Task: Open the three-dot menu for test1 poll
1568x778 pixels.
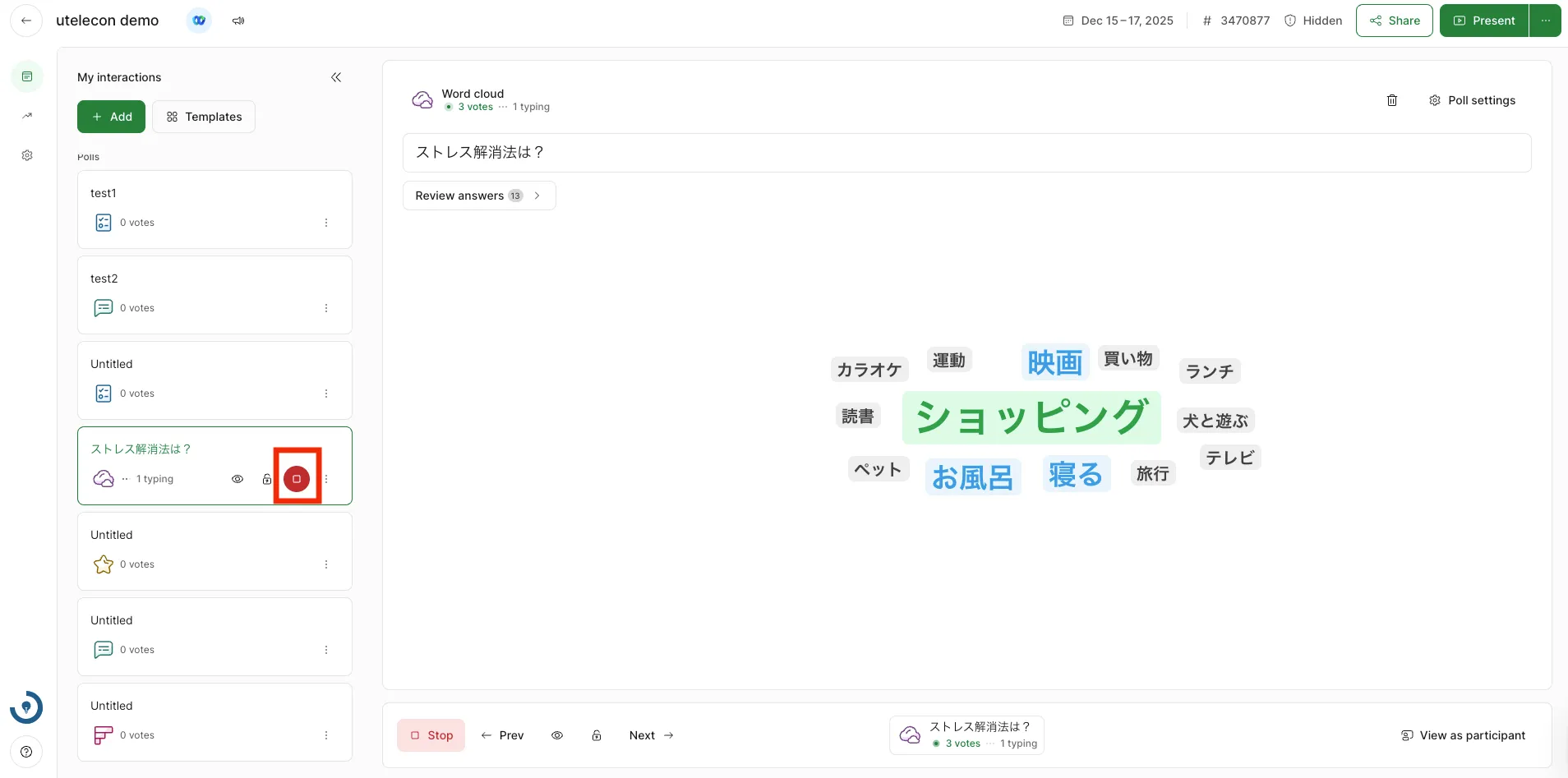Action: [x=326, y=223]
